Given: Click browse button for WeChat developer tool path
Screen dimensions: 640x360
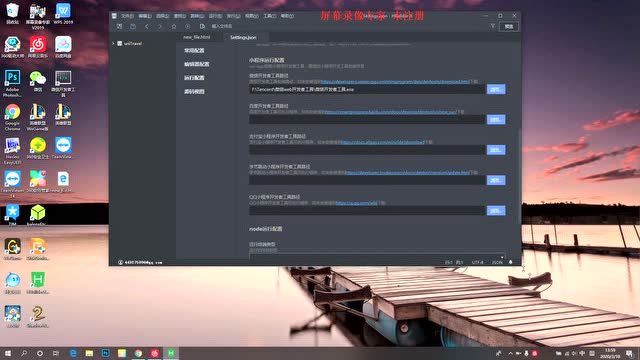Looking at the screenshot, I should [496, 89].
